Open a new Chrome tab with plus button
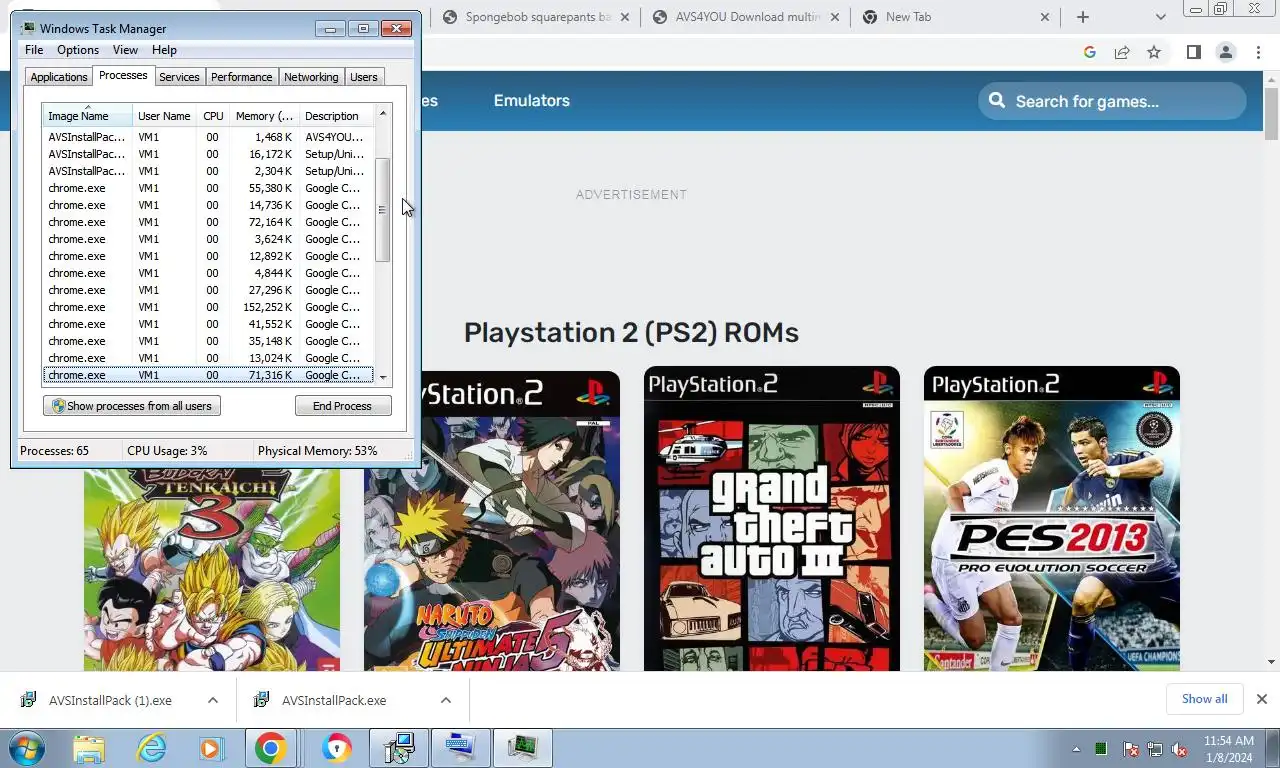This screenshot has width=1280, height=768. click(x=1082, y=17)
